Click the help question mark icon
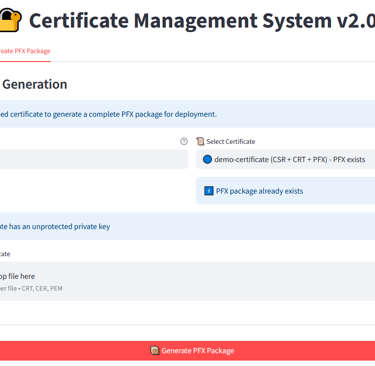Viewport: 375px width, 366px height. tap(184, 141)
